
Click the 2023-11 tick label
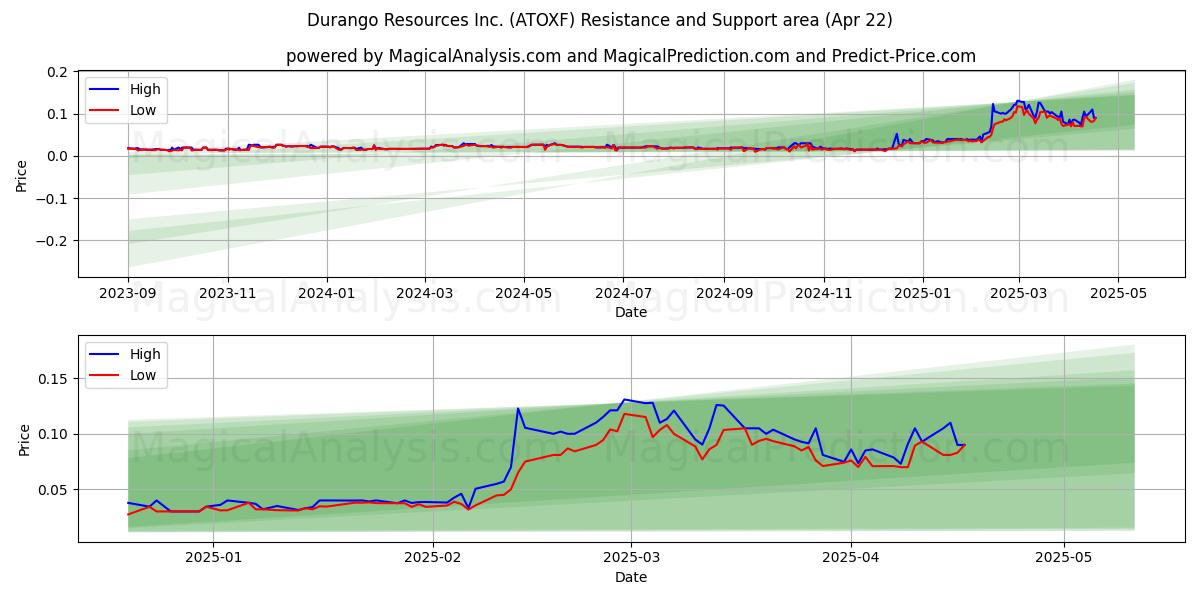228,293
